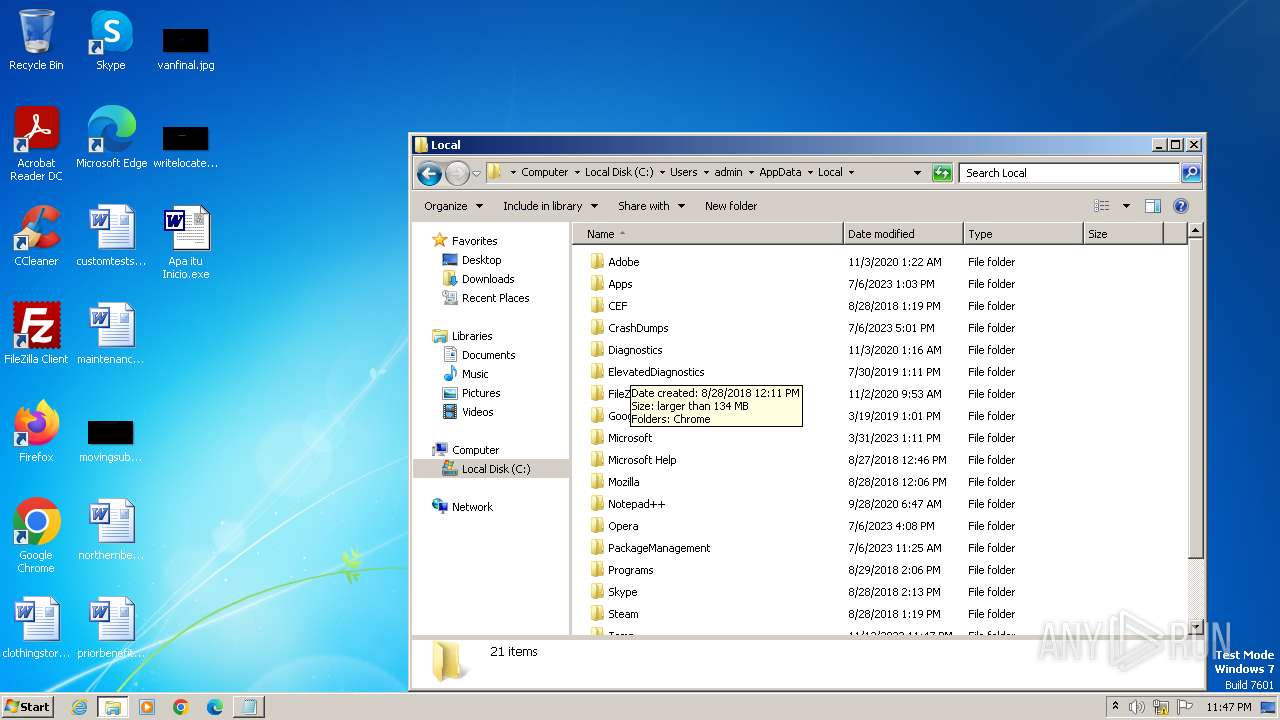Select vanfinal.jpg desktop file
The width and height of the screenshot is (1280, 720).
(186, 48)
